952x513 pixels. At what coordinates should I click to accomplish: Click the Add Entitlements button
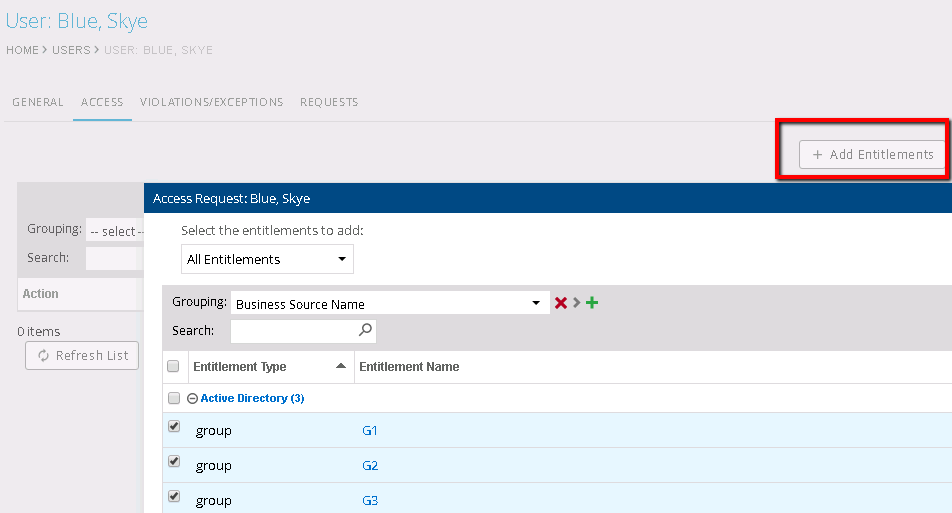(872, 155)
